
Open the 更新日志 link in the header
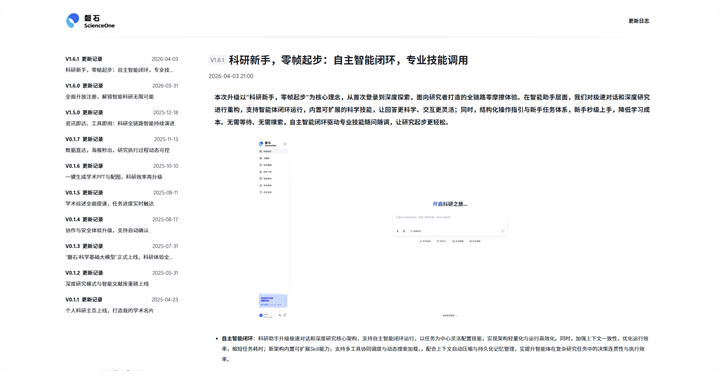pos(638,21)
